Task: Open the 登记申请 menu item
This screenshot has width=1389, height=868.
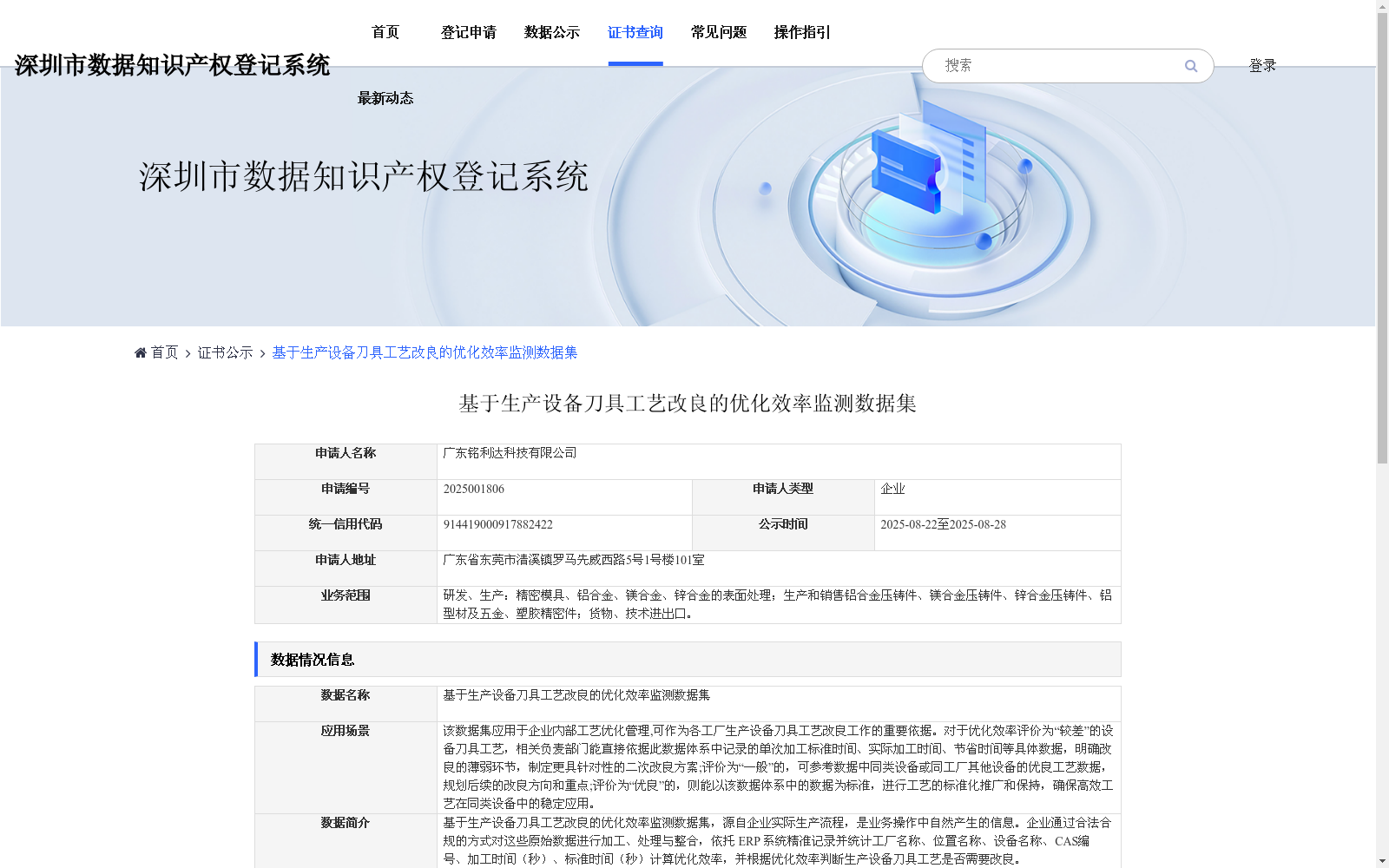Action: [x=469, y=32]
